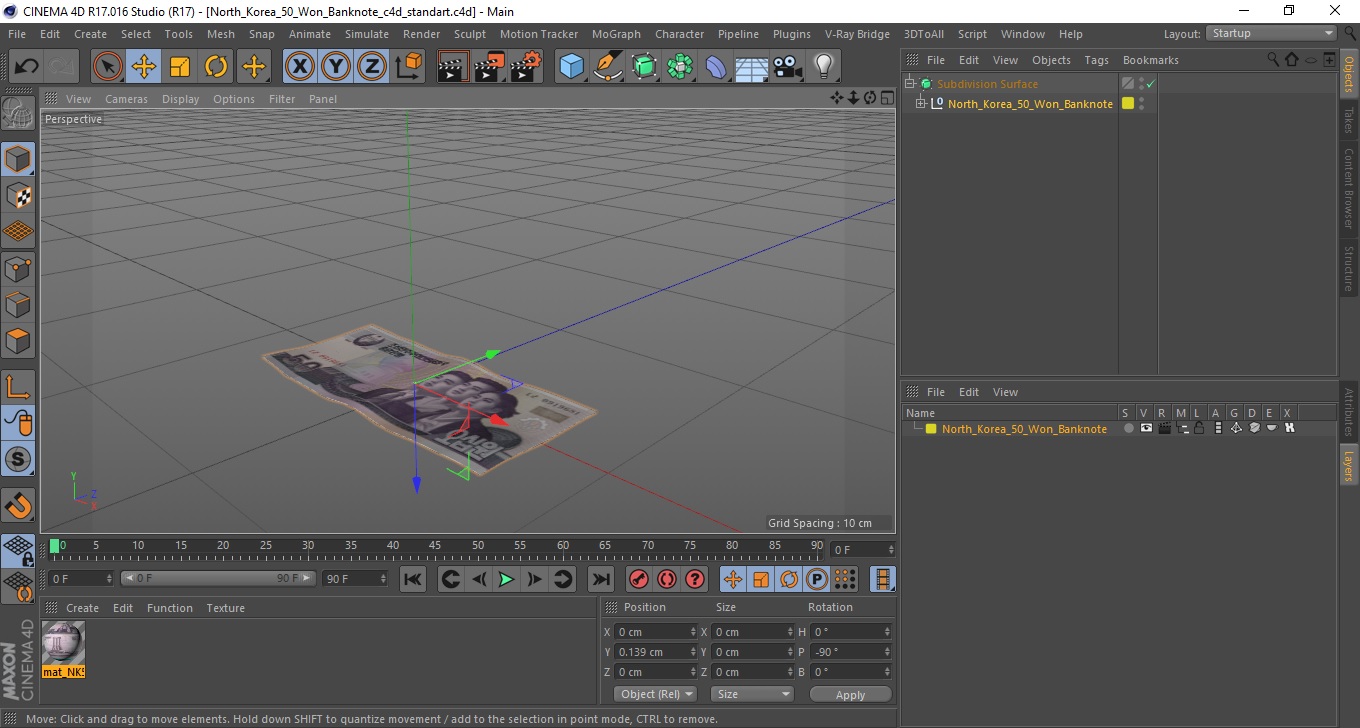Toggle Position keyframe recording

[x=733, y=579]
